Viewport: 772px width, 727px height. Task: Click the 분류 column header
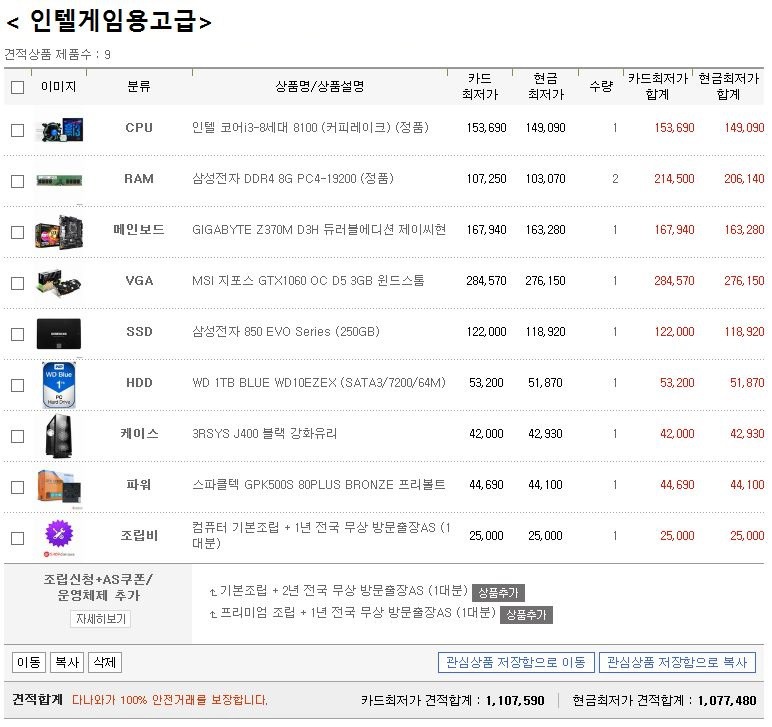139,87
